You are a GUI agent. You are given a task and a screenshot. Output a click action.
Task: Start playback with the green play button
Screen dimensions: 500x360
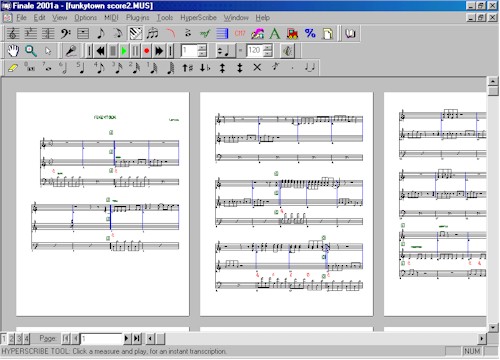pyautogui.click(x=124, y=51)
